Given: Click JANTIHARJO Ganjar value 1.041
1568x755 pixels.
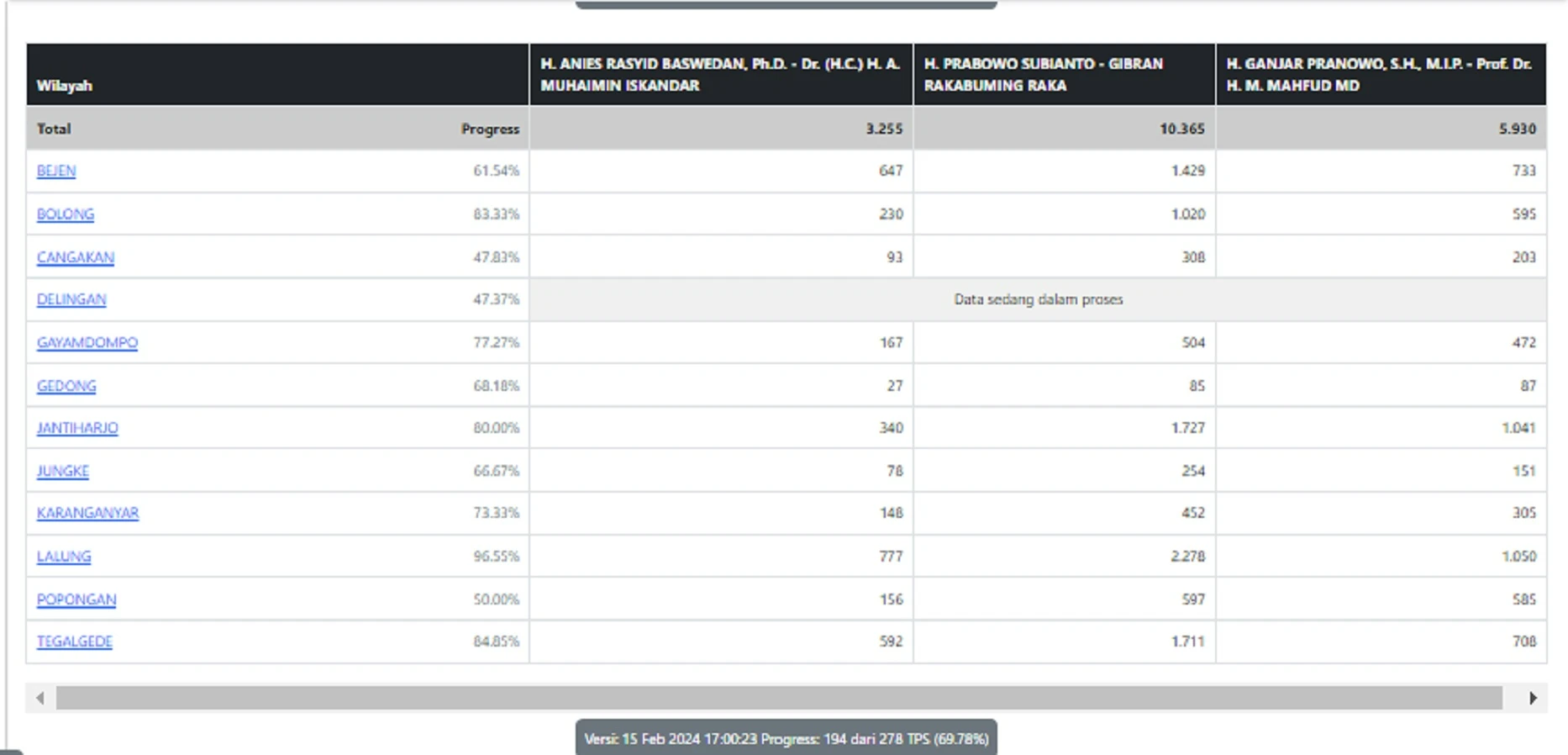Looking at the screenshot, I should [1518, 428].
